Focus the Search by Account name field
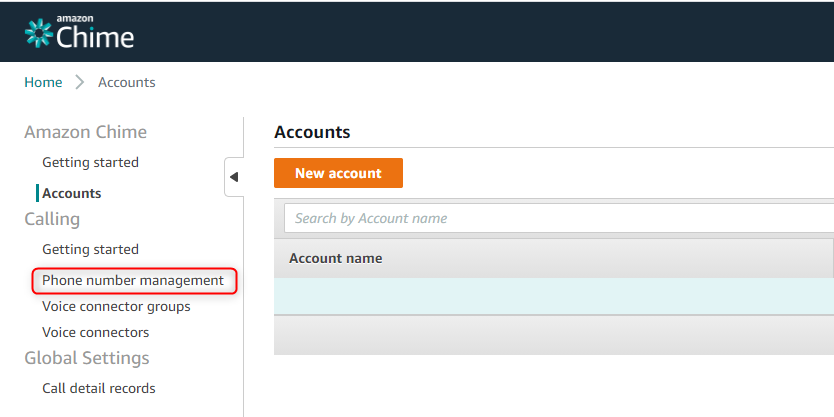 click(x=558, y=218)
